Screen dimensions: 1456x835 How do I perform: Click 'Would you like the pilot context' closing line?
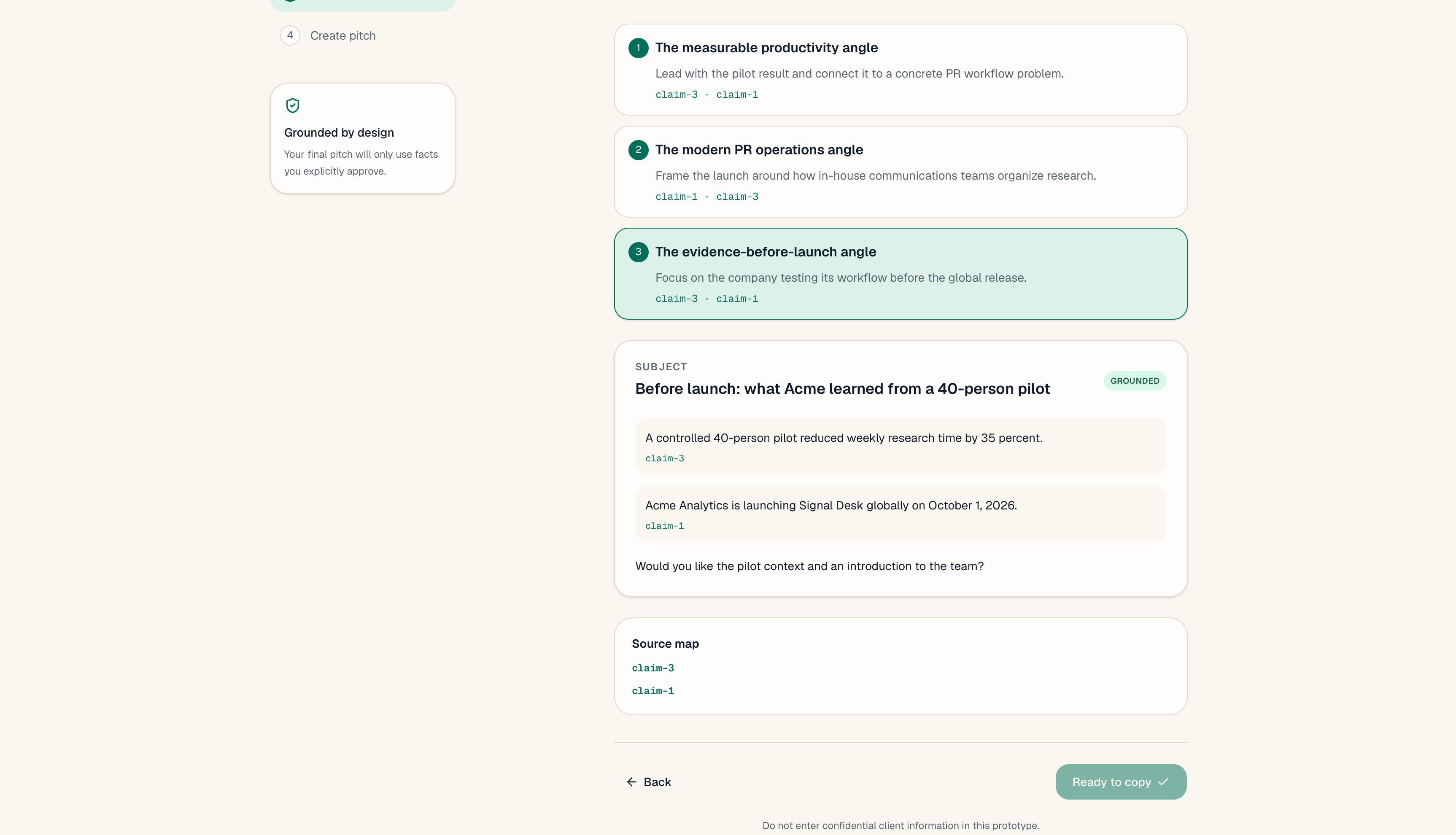pos(809,567)
